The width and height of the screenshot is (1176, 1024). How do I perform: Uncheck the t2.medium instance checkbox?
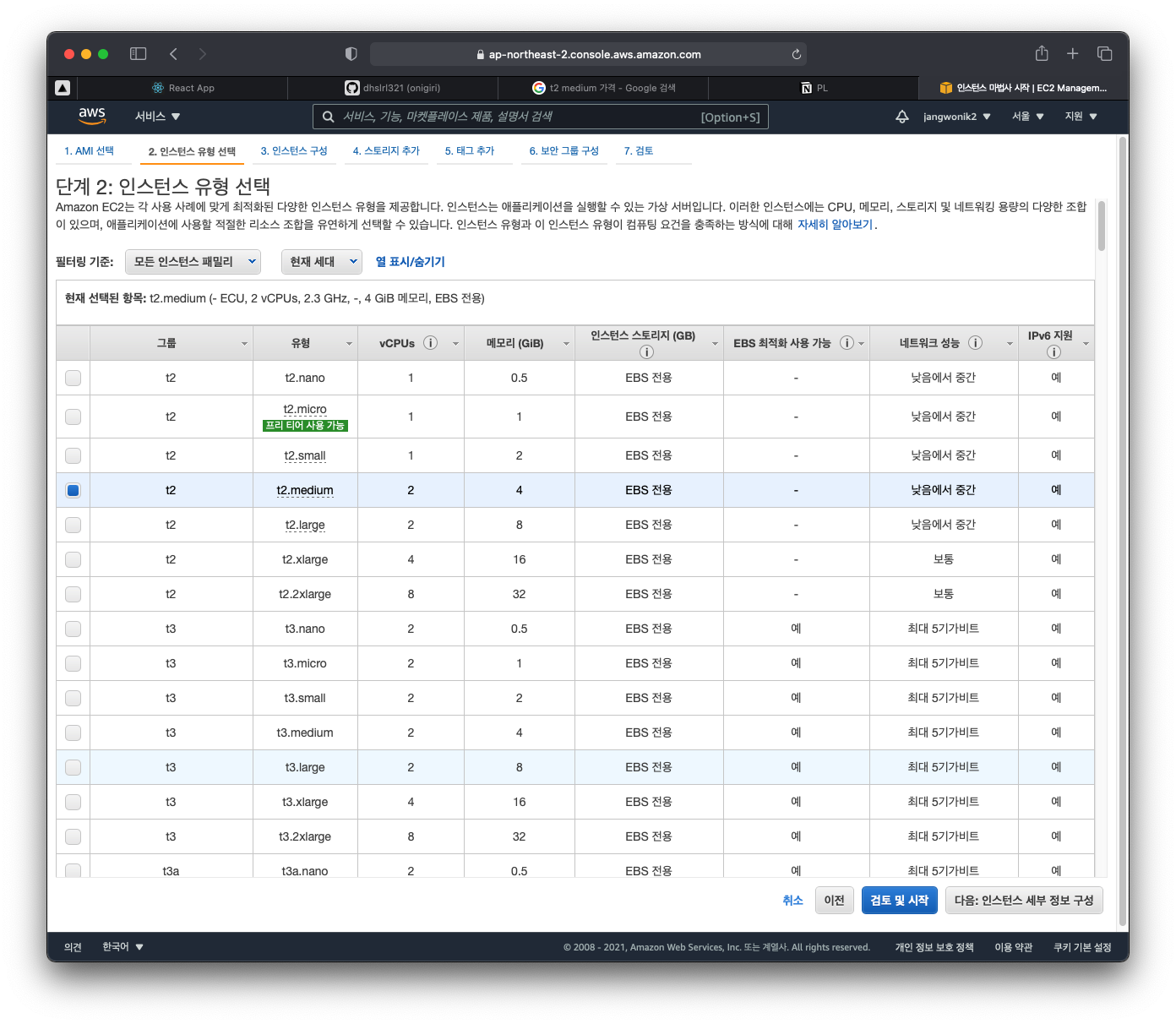coord(73,490)
